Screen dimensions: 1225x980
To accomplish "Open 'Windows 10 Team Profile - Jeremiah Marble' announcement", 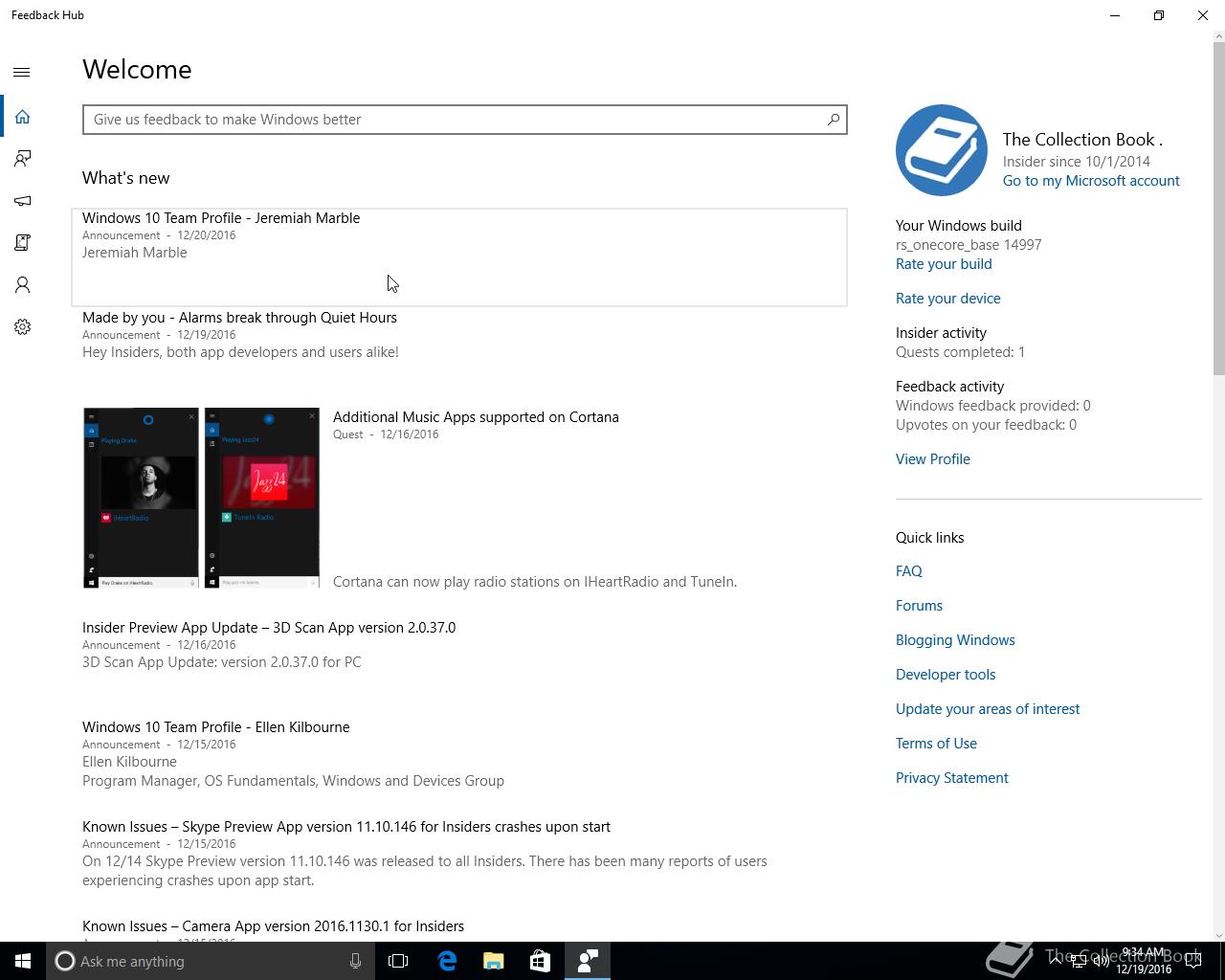I will tap(459, 256).
